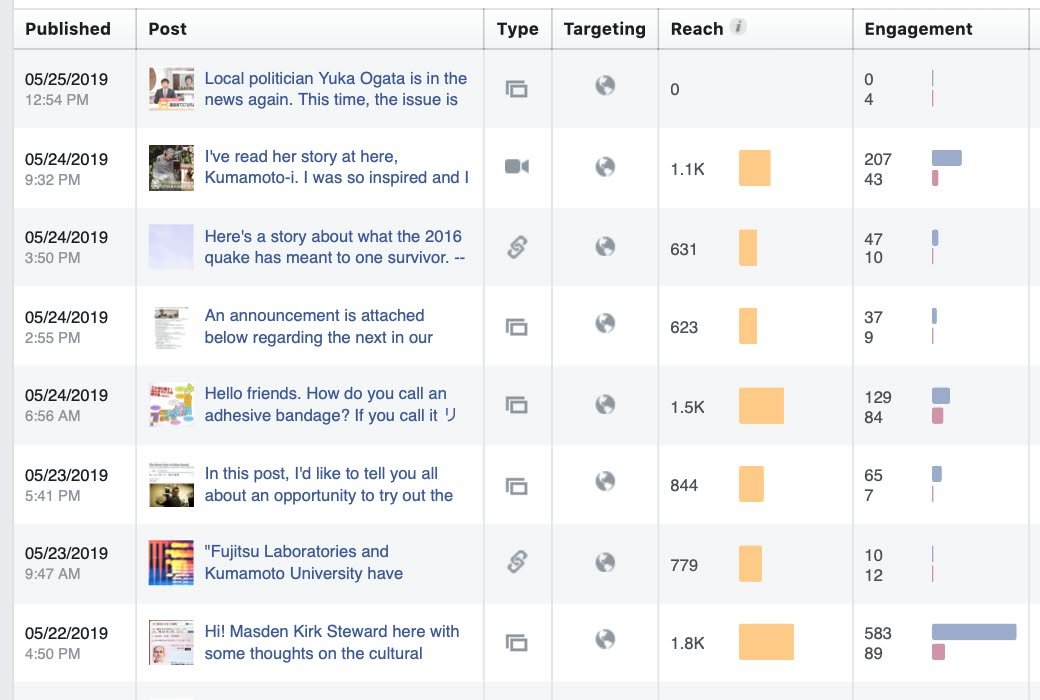This screenshot has width=1040, height=700.
Task: Click the public globe icon for adhesive bandage post
Action: (x=604, y=404)
